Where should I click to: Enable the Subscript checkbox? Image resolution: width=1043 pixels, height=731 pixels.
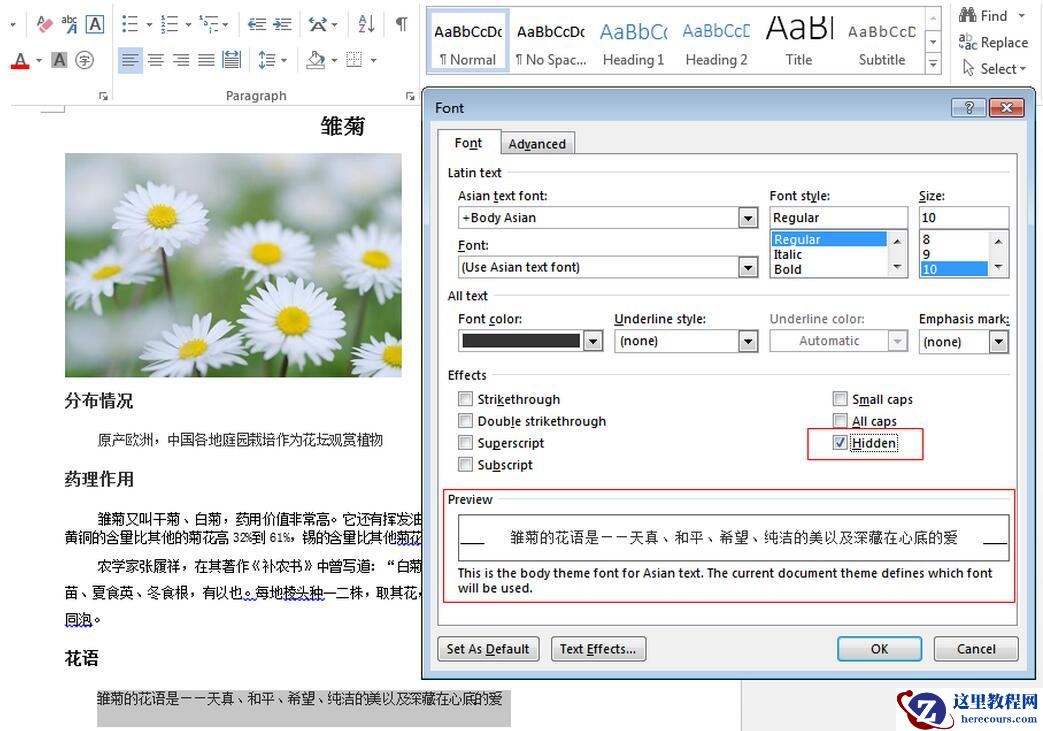pyautogui.click(x=466, y=464)
